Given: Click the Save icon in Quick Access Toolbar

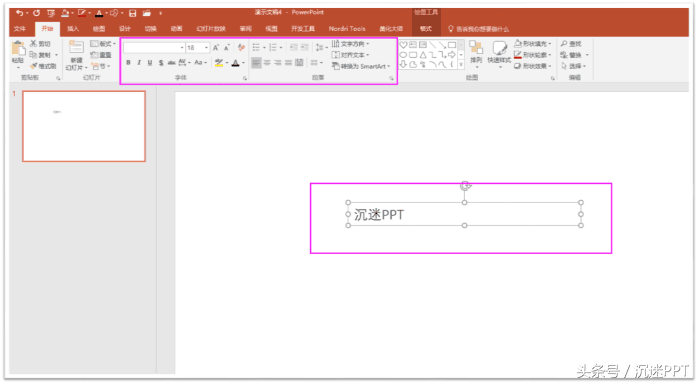Looking at the screenshot, I should pos(132,13).
